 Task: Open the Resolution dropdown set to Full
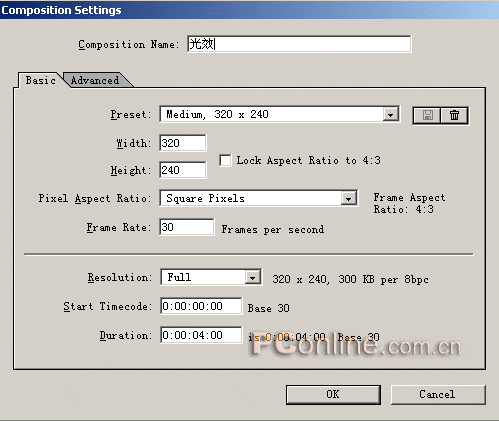click(x=253, y=277)
